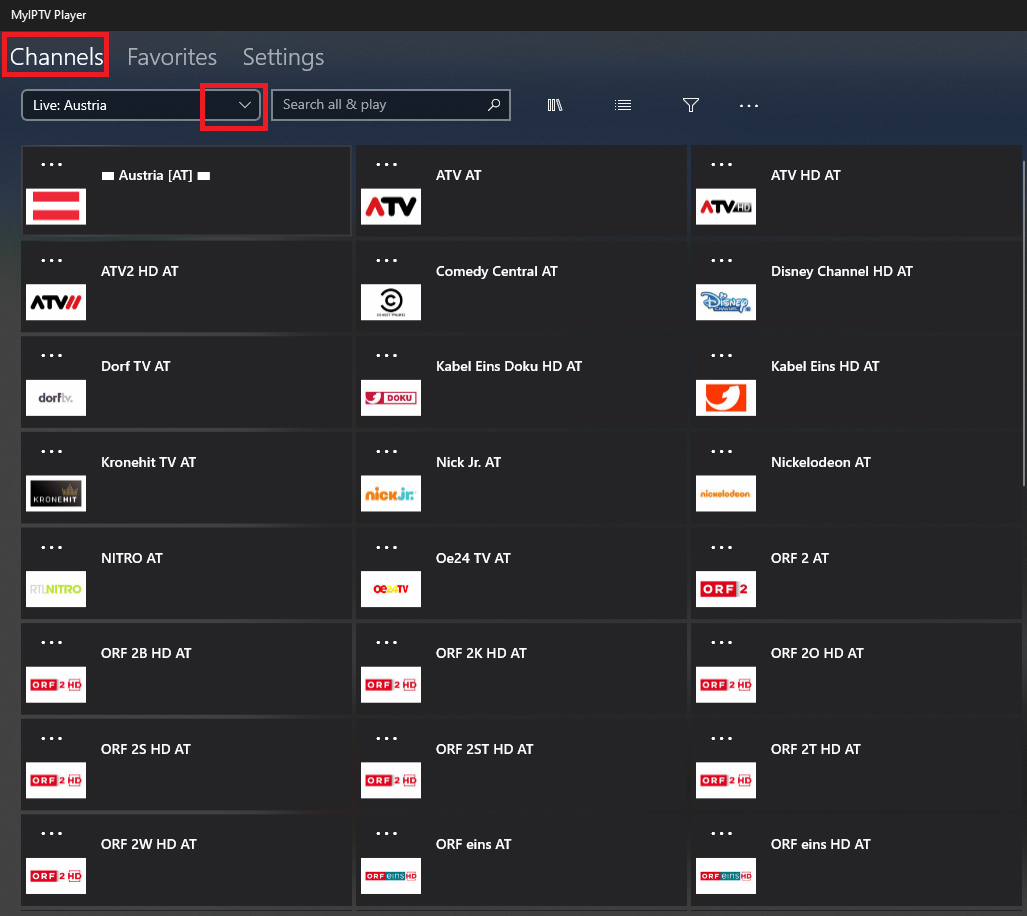Open options for Kabel Eins HD AT
The width and height of the screenshot is (1027, 916).
(x=722, y=356)
